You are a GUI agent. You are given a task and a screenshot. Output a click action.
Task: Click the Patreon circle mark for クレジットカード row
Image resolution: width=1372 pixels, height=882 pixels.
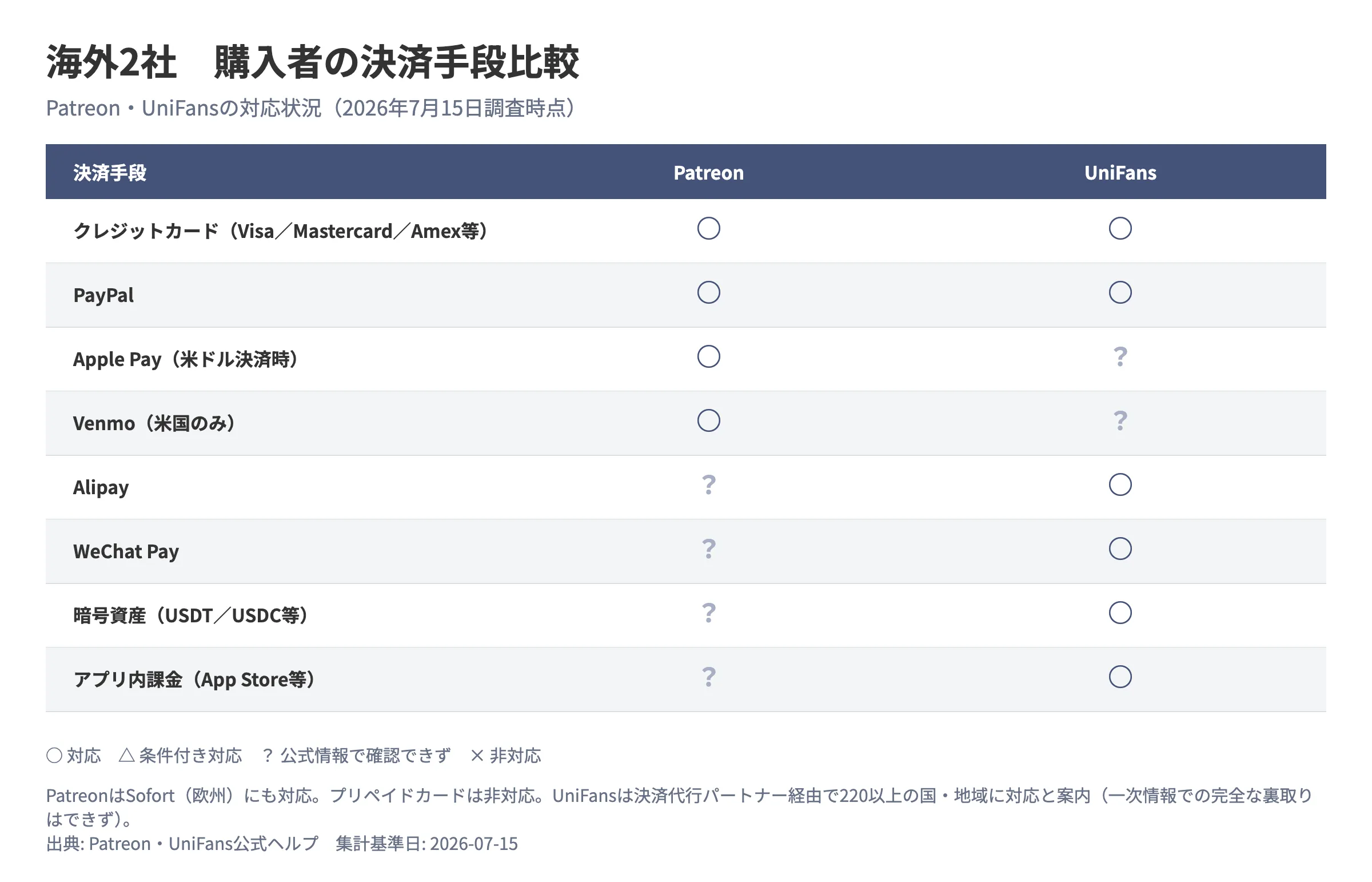pos(709,229)
